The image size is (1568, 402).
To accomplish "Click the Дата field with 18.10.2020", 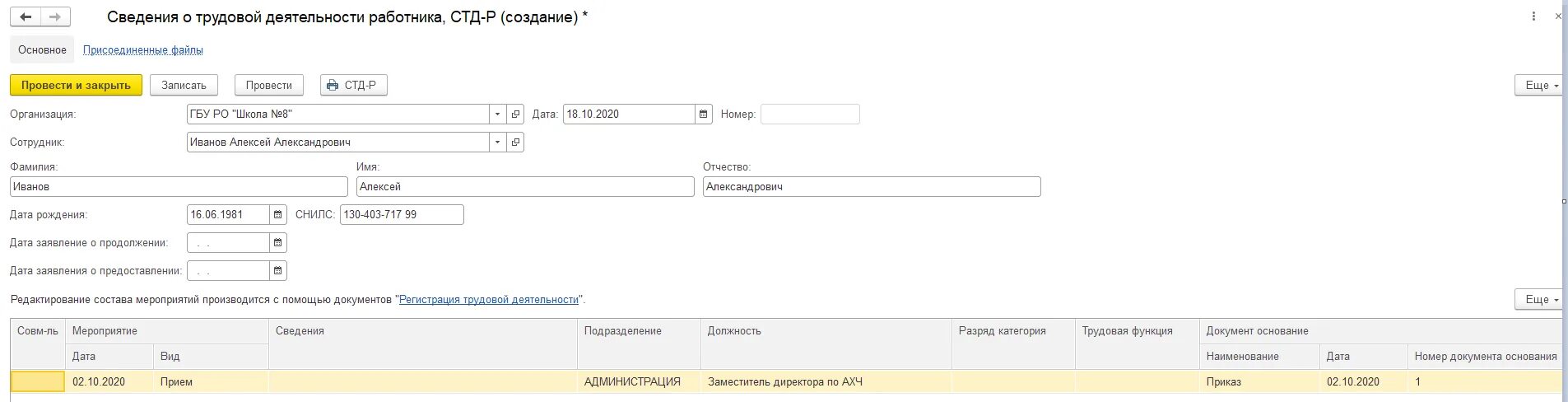I will [629, 115].
